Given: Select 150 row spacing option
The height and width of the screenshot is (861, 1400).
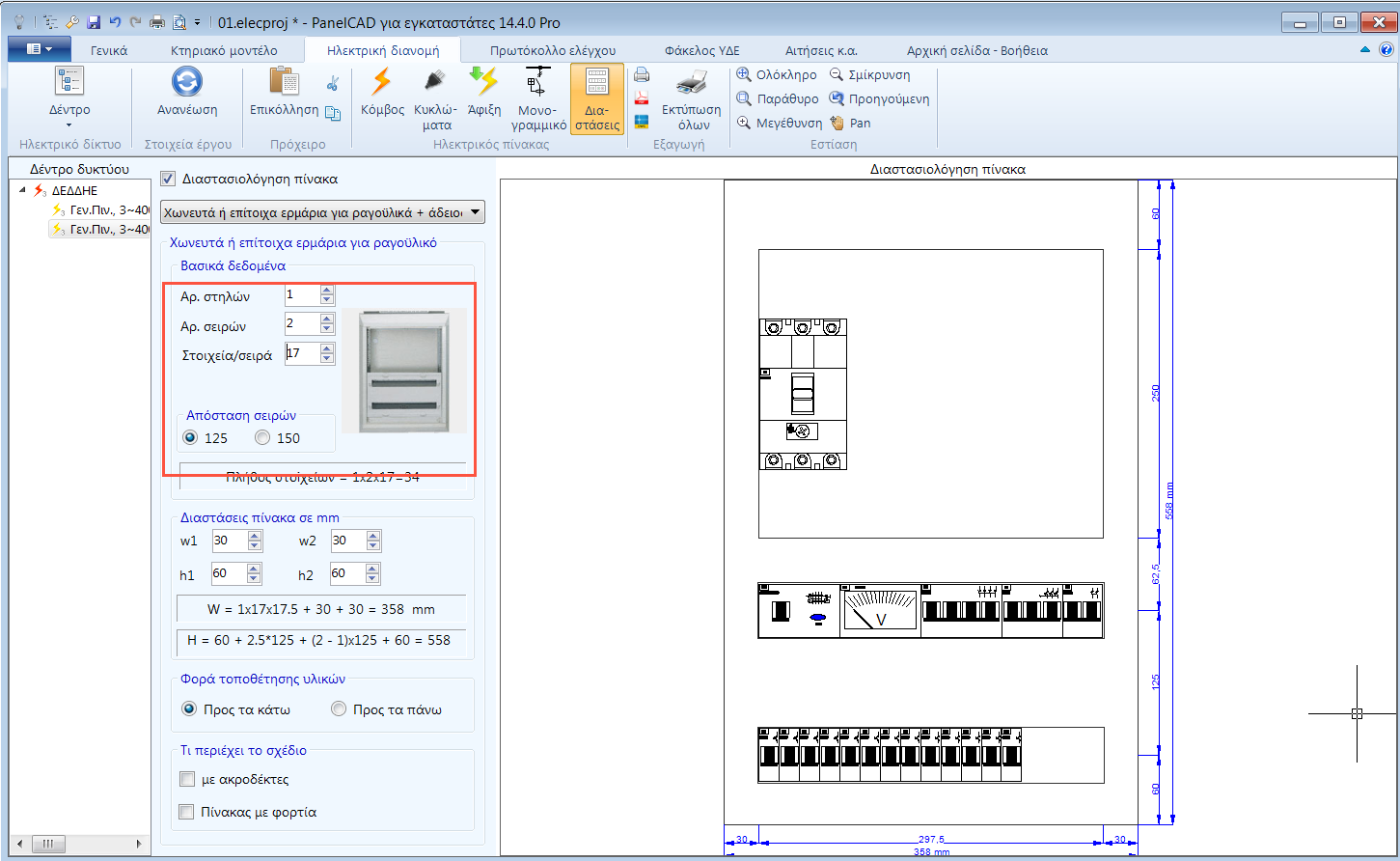Looking at the screenshot, I should tap(262, 438).
